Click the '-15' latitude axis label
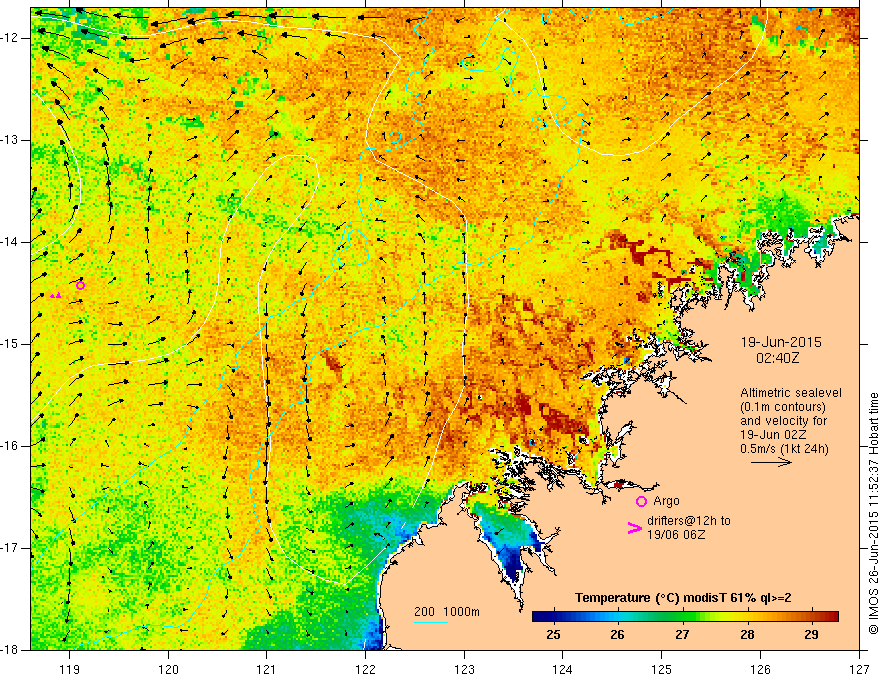The width and height of the screenshot is (880, 680). 11,344
